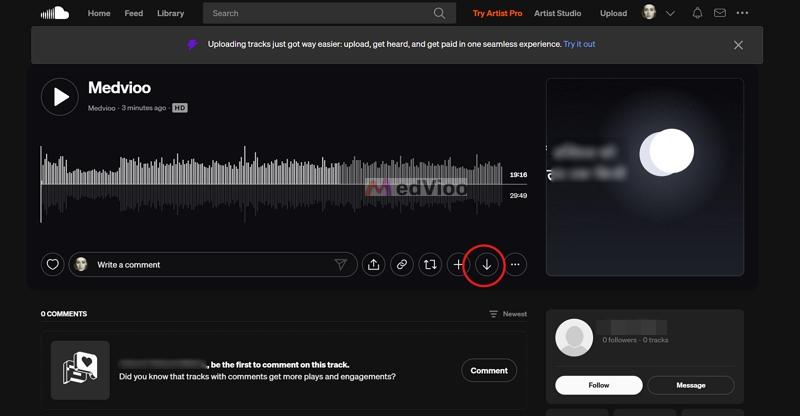Go to the Home menu item
The height and width of the screenshot is (416, 800).
click(x=99, y=13)
